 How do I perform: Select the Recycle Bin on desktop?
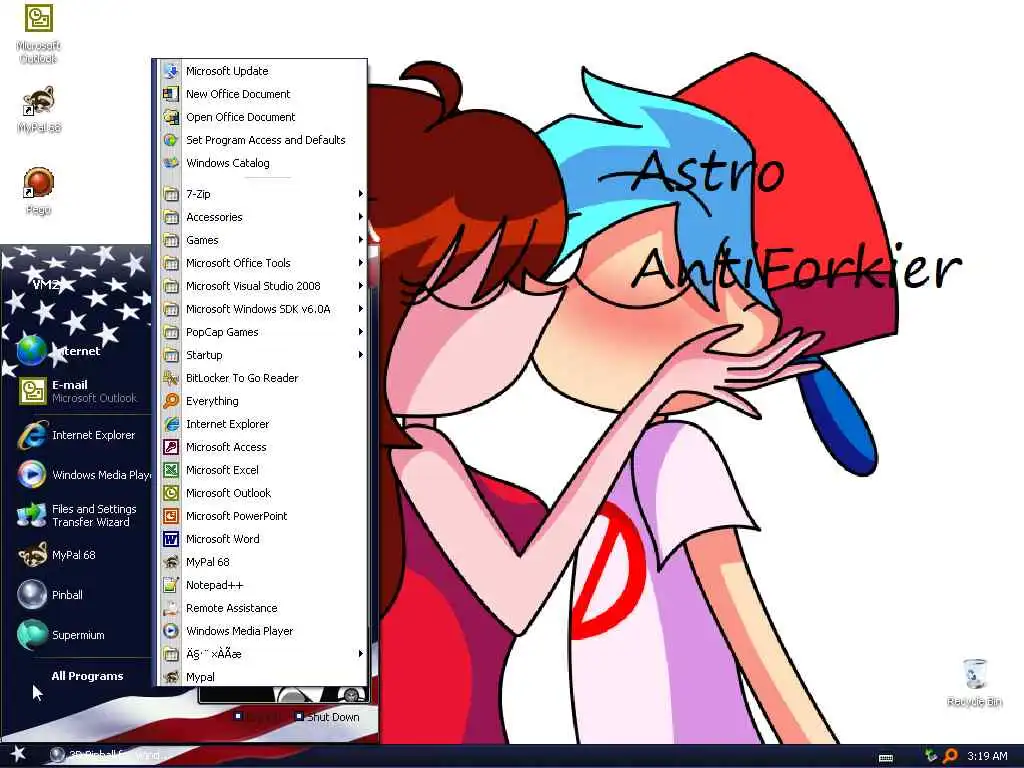click(974, 682)
